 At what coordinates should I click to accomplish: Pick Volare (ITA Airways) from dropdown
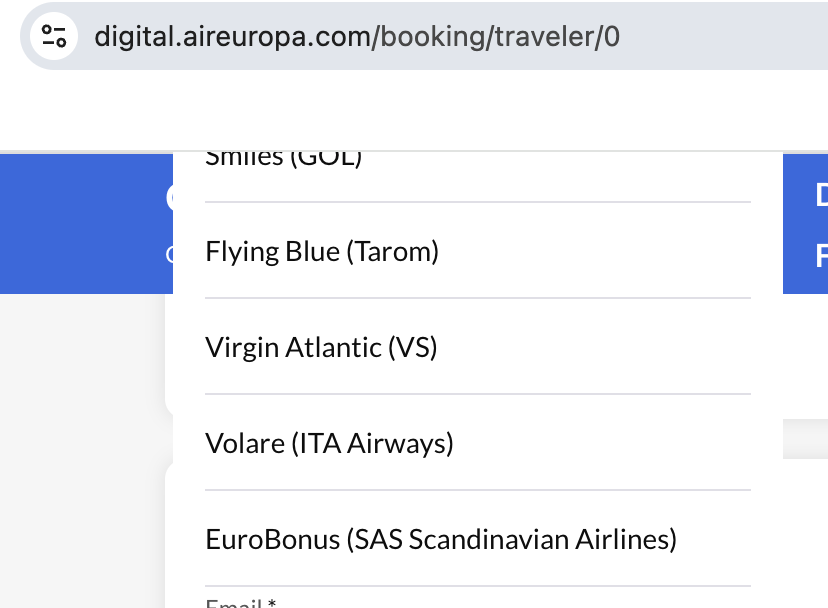[x=329, y=443]
